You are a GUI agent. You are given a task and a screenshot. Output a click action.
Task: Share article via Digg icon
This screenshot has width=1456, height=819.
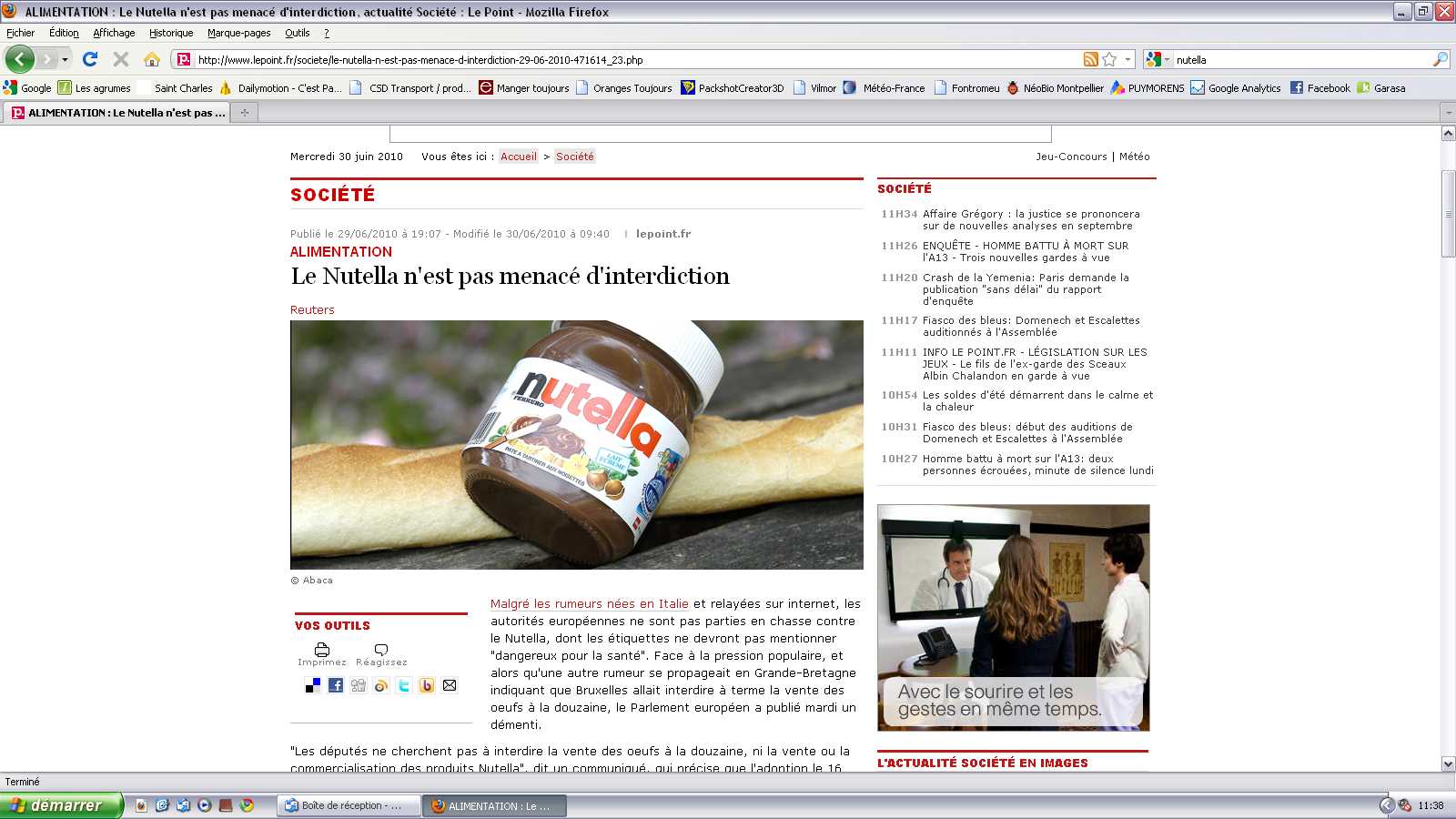(359, 685)
